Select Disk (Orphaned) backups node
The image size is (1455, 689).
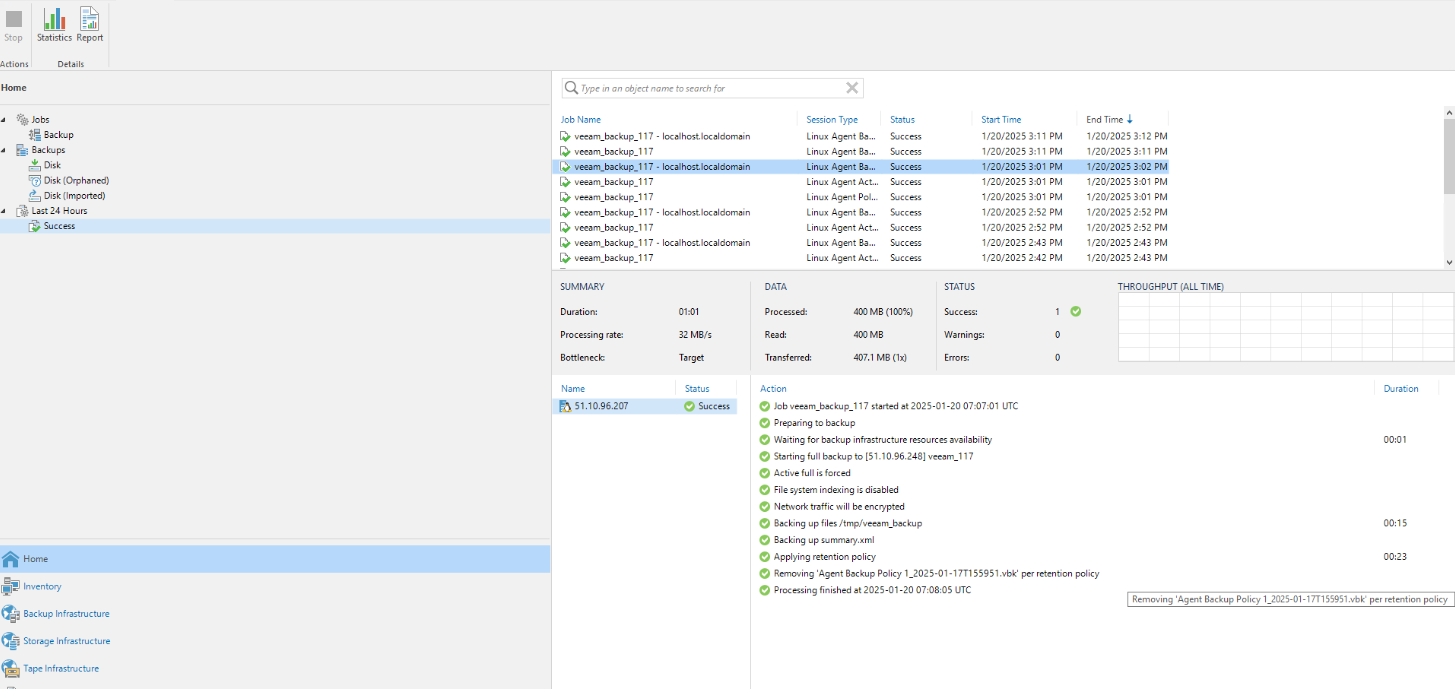pos(76,181)
